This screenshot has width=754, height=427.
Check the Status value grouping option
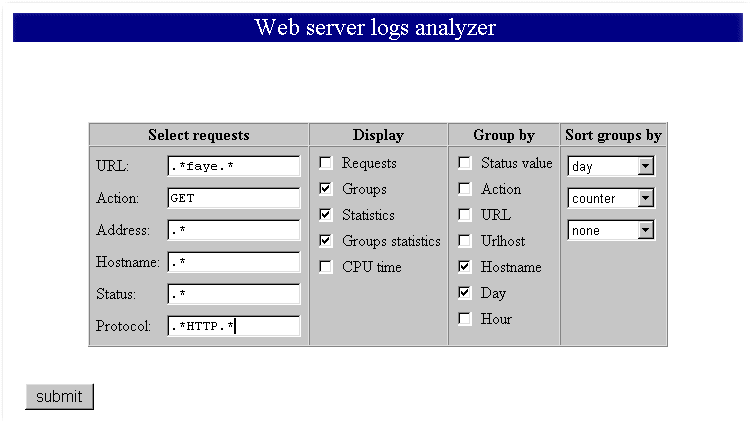465,163
